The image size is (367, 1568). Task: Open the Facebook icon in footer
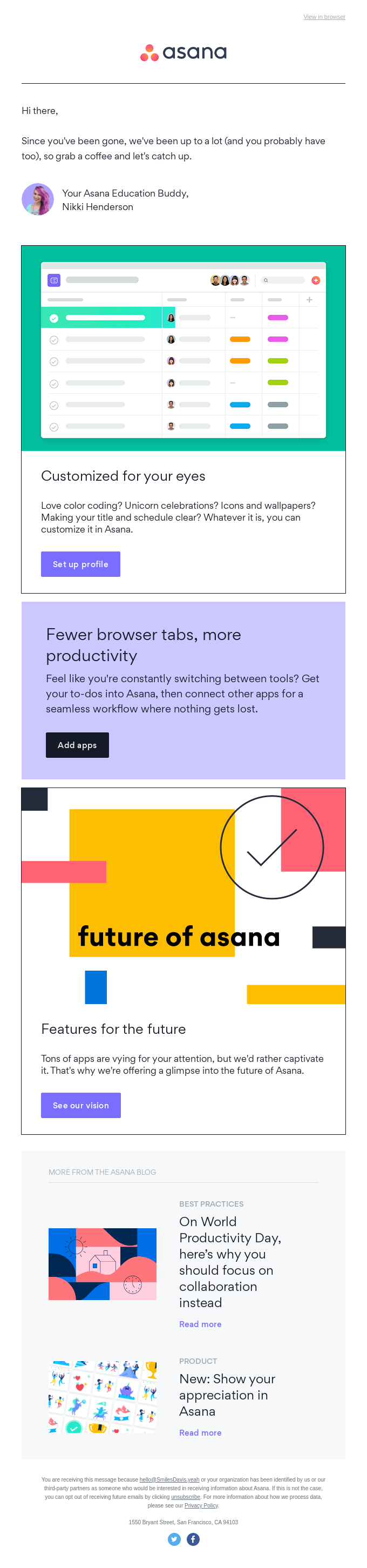193,1539
